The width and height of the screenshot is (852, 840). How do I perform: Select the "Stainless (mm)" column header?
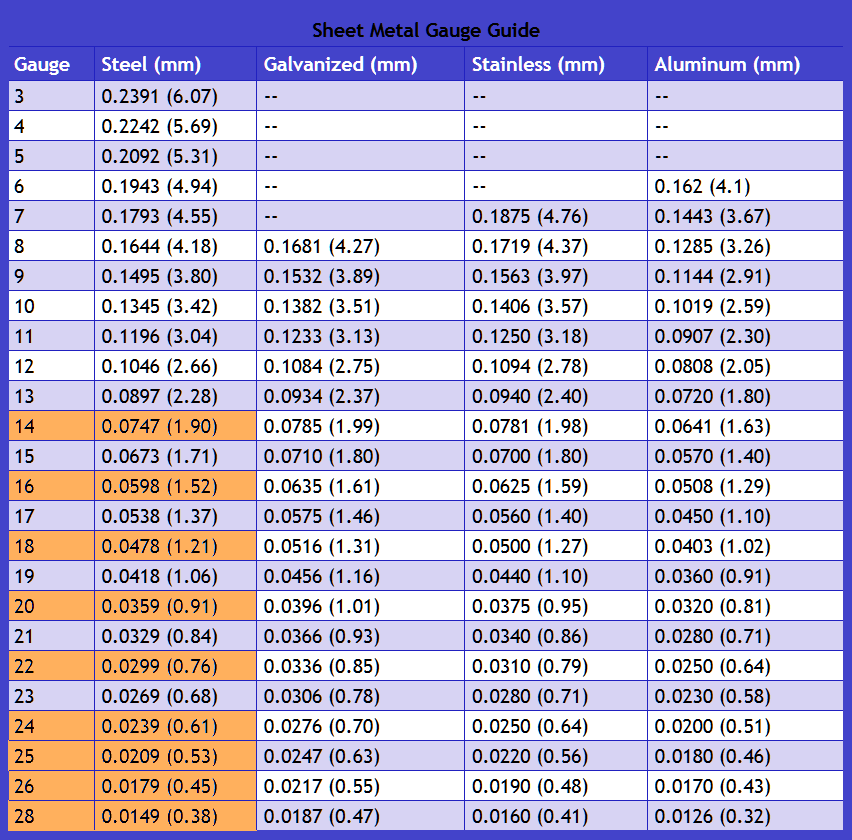pos(556,64)
